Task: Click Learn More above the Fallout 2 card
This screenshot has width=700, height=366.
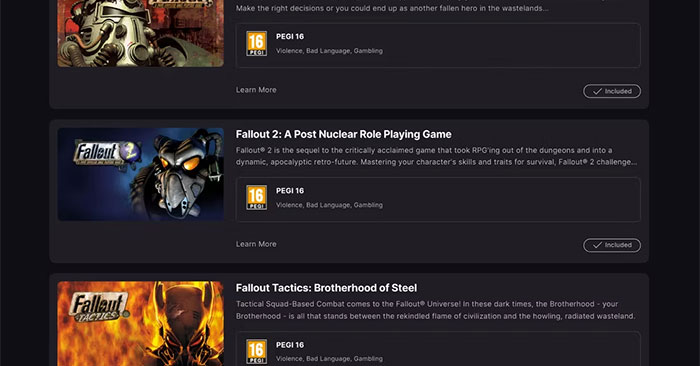Action: tap(256, 90)
